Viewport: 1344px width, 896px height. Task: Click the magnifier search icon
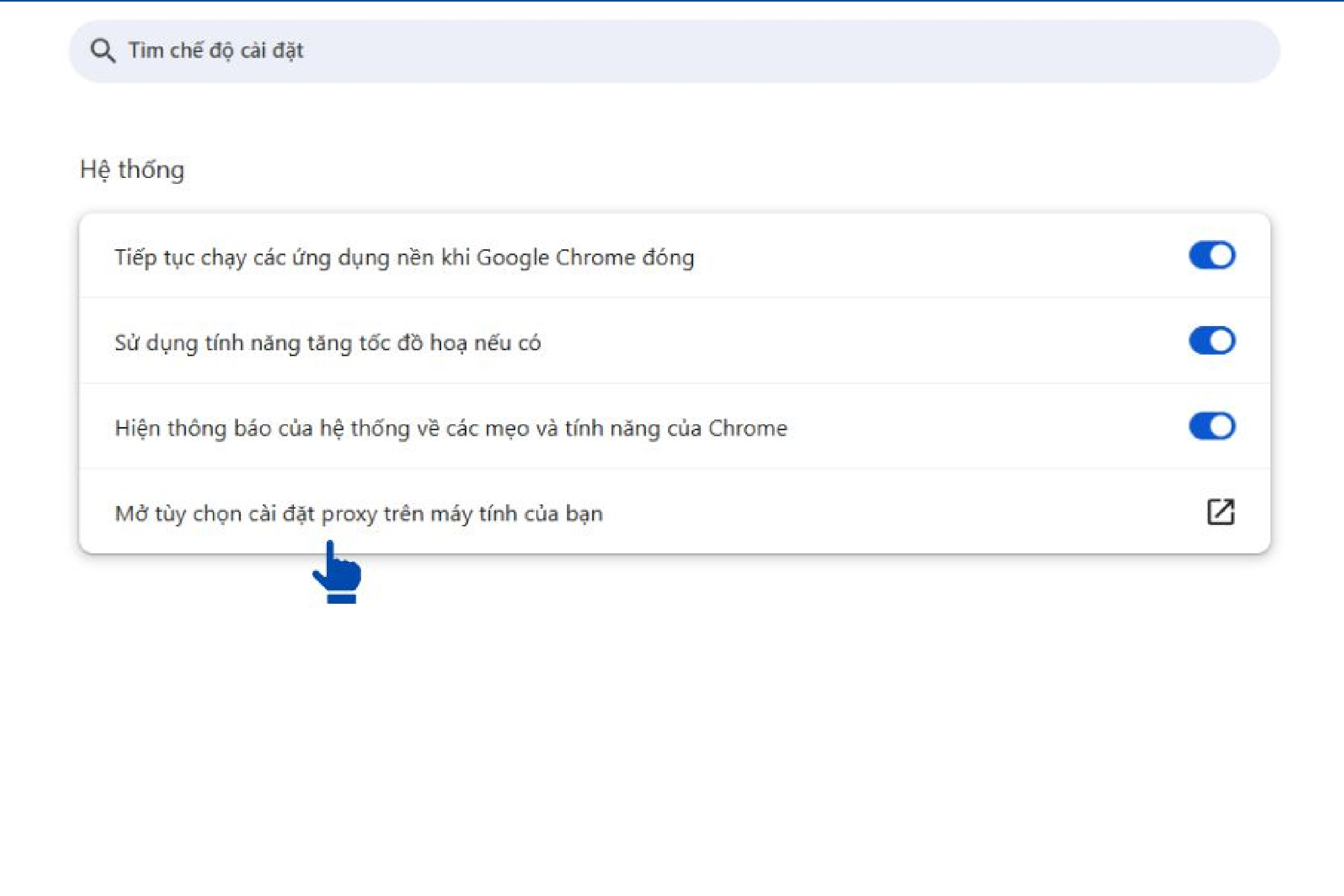coord(103,51)
